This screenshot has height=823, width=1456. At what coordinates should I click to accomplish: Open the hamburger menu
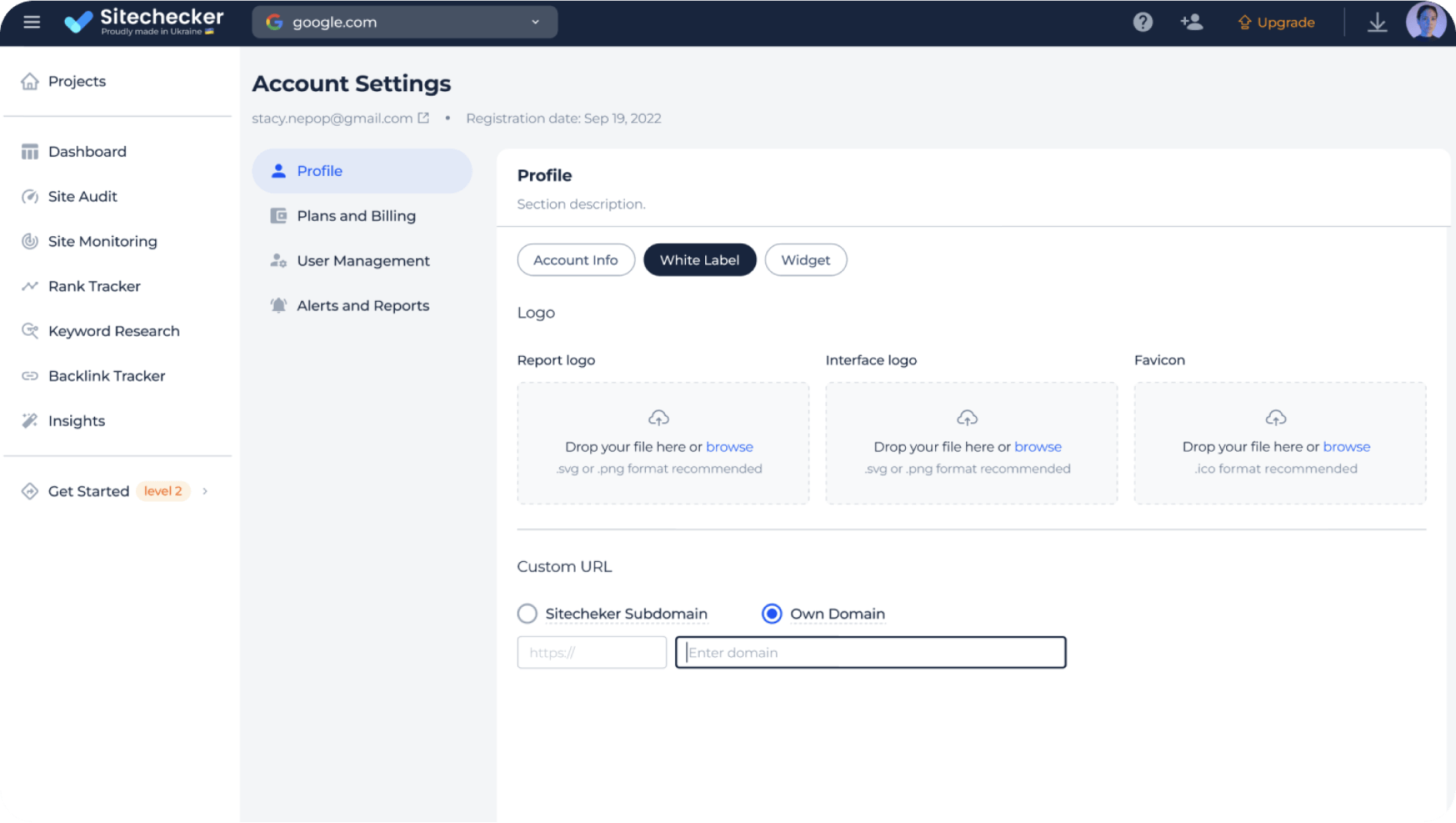[32, 22]
